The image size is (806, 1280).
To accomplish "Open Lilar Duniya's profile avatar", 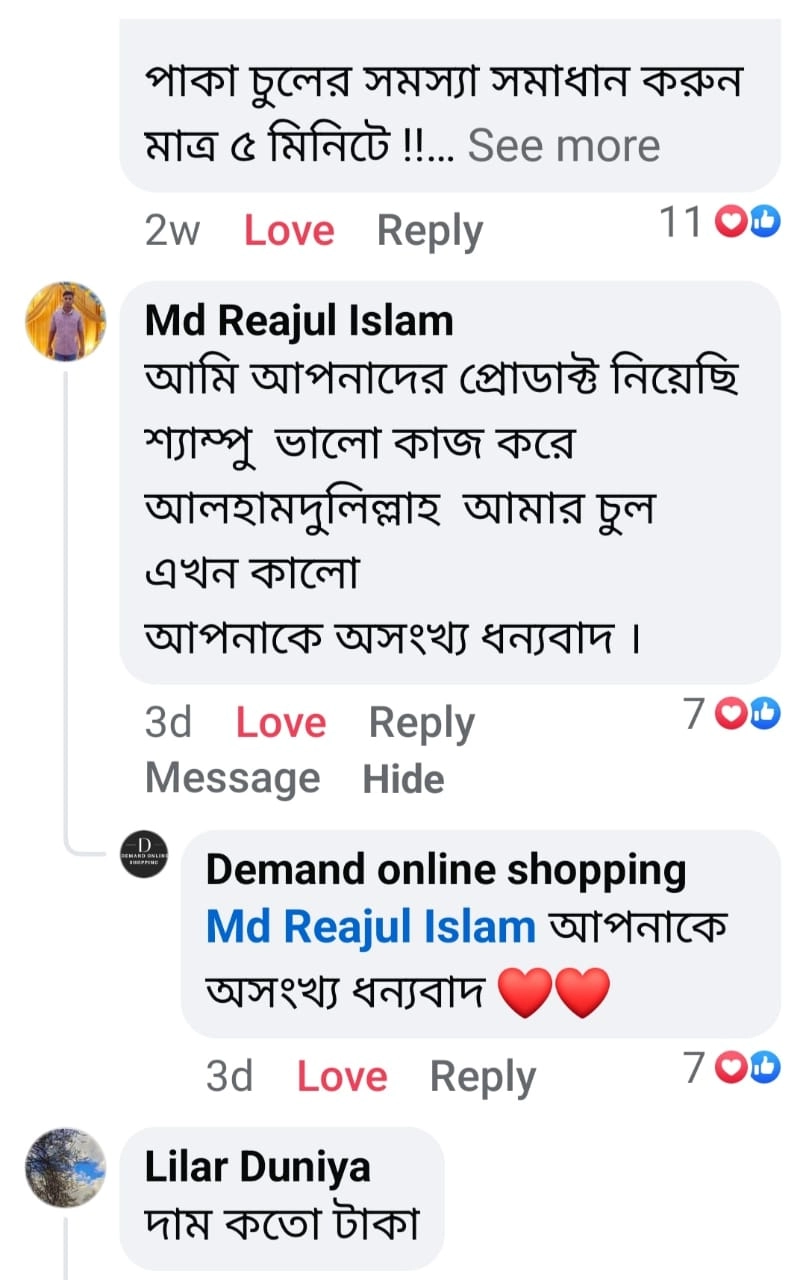I will (x=65, y=1167).
